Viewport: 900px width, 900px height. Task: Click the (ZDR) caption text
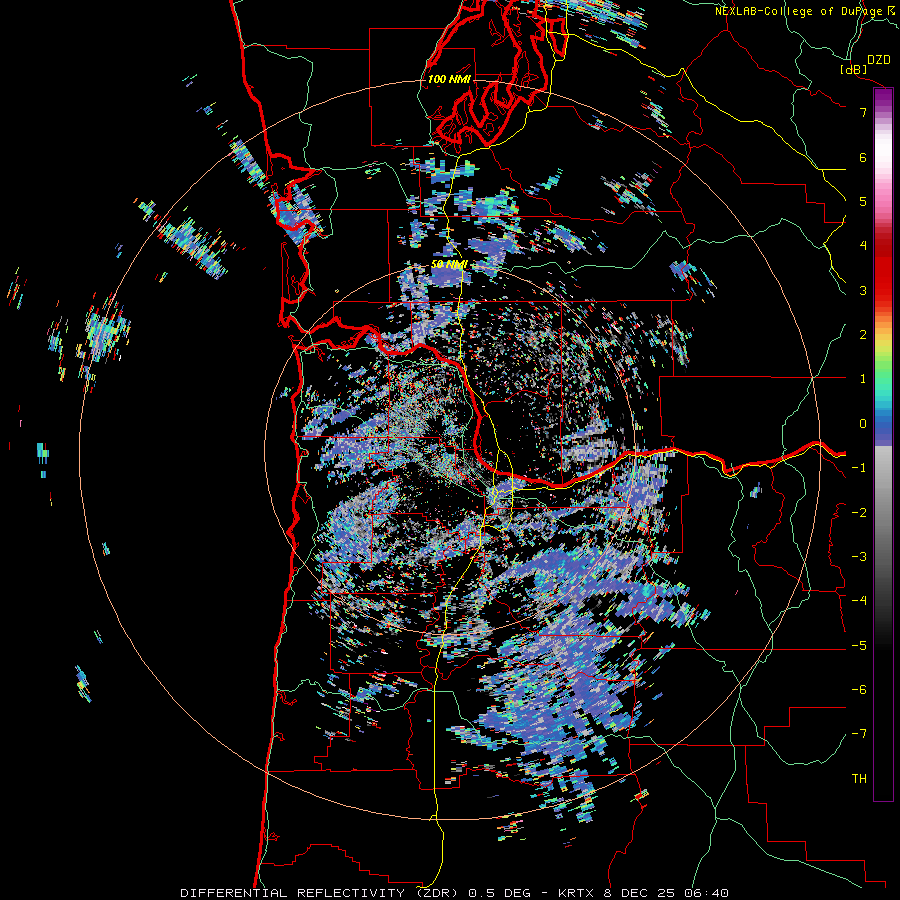click(437, 893)
